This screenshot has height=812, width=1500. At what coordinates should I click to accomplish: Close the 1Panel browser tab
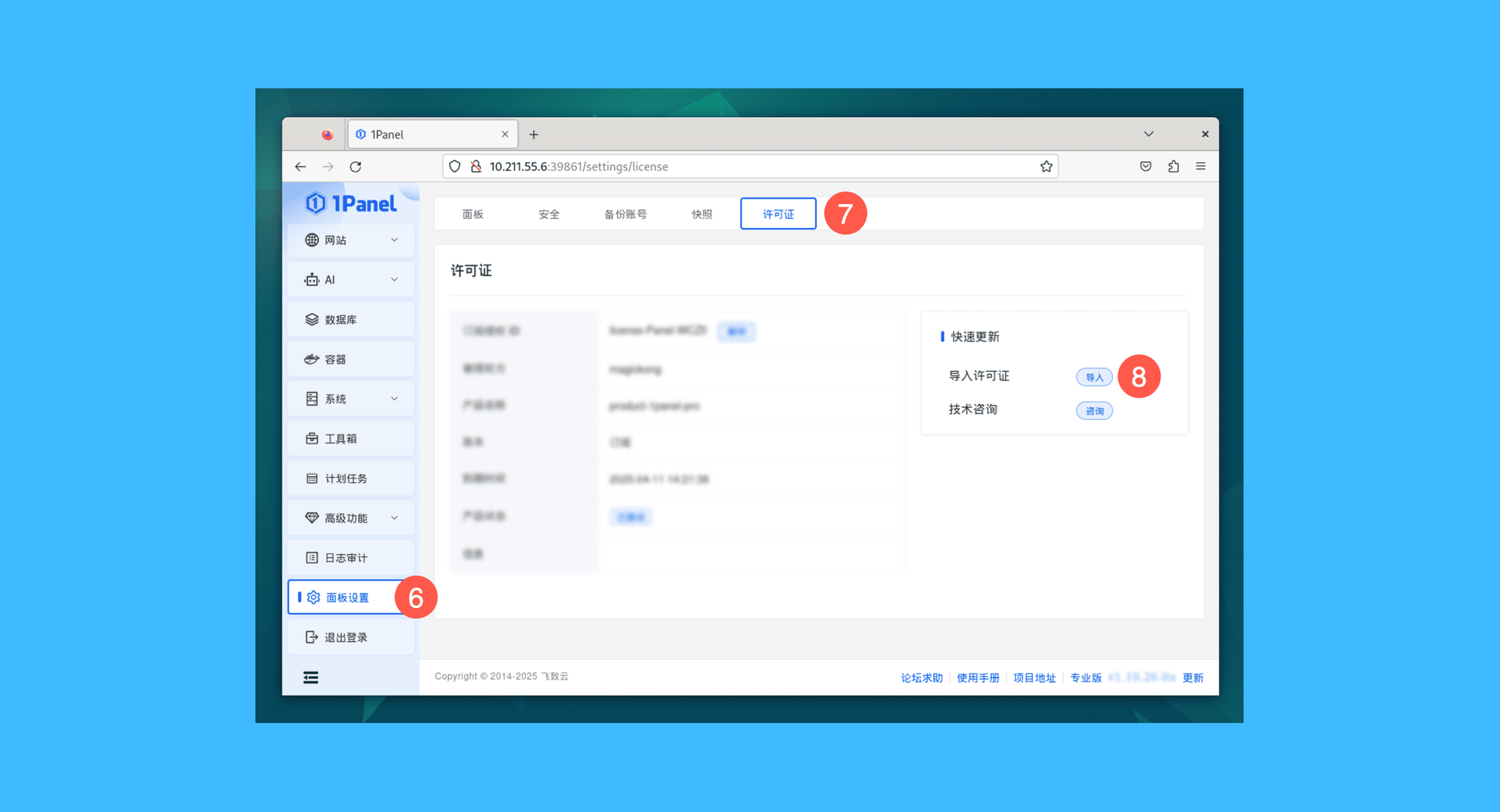(505, 134)
